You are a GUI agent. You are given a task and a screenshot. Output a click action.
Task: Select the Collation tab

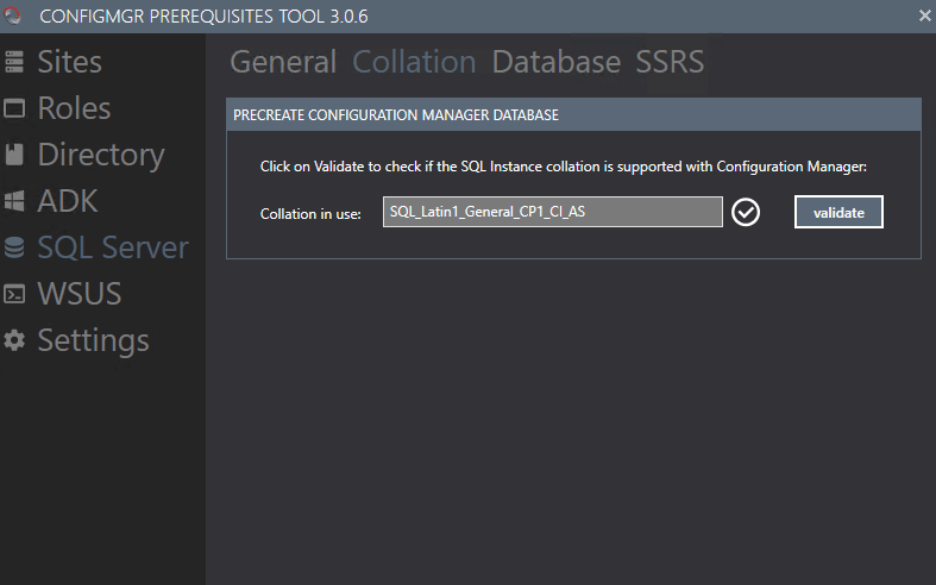(413, 62)
